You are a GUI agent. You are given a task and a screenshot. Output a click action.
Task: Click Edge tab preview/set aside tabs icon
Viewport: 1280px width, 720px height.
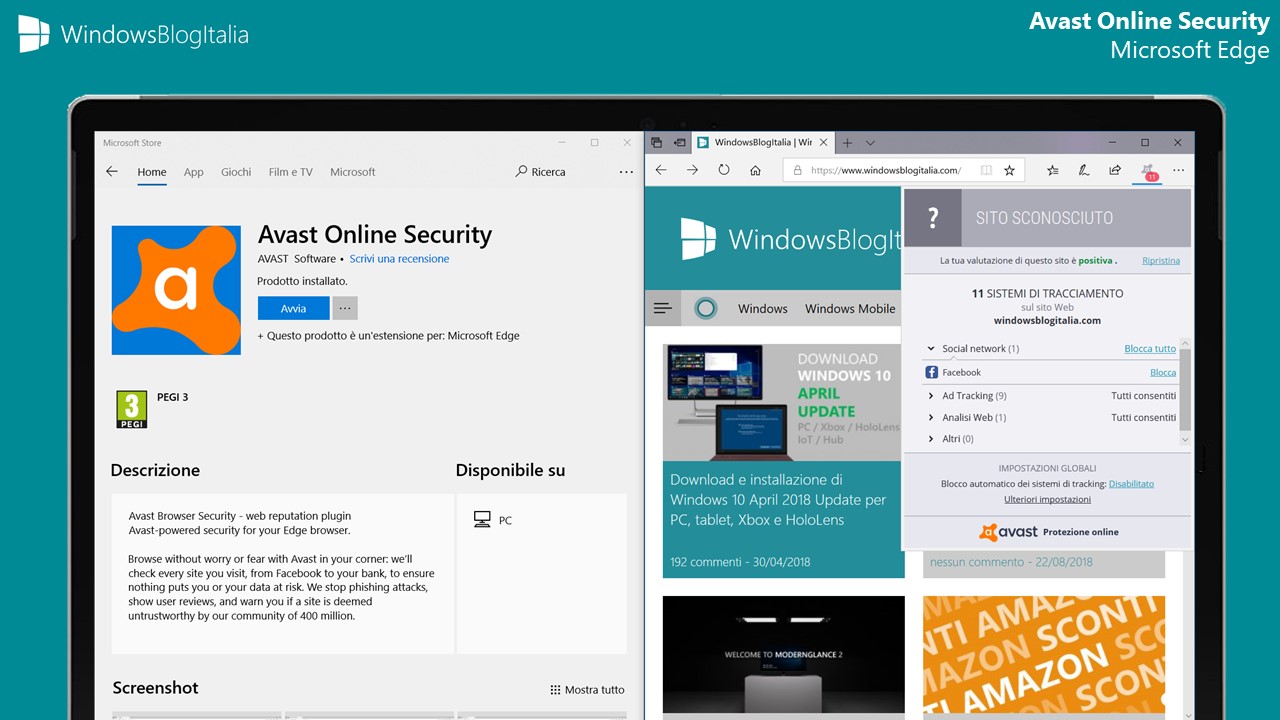[656, 143]
